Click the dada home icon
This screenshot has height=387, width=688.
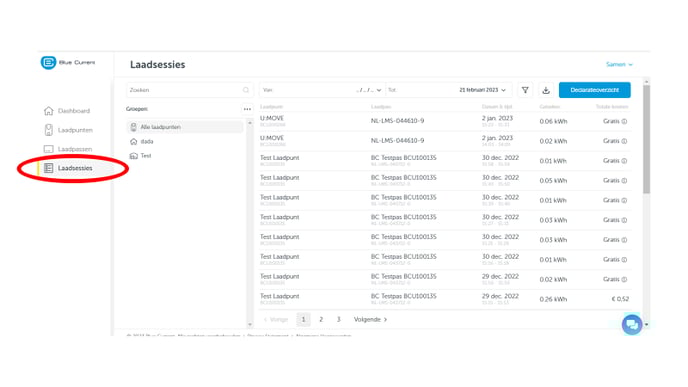(133, 141)
